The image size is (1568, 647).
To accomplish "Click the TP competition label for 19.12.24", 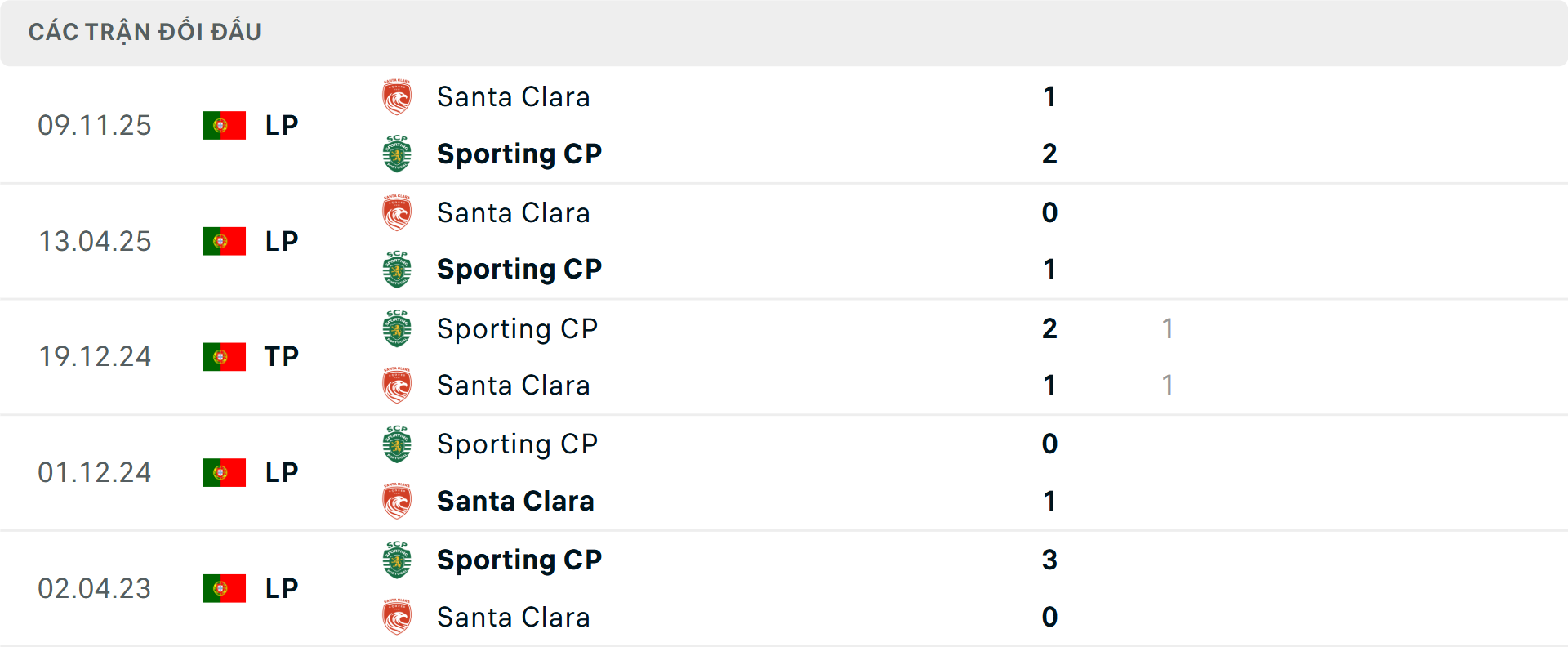I will (x=281, y=356).
